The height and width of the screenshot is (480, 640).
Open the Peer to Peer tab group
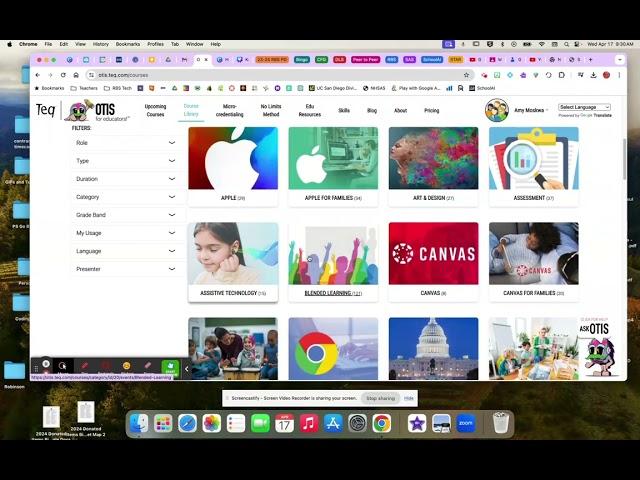click(x=365, y=60)
